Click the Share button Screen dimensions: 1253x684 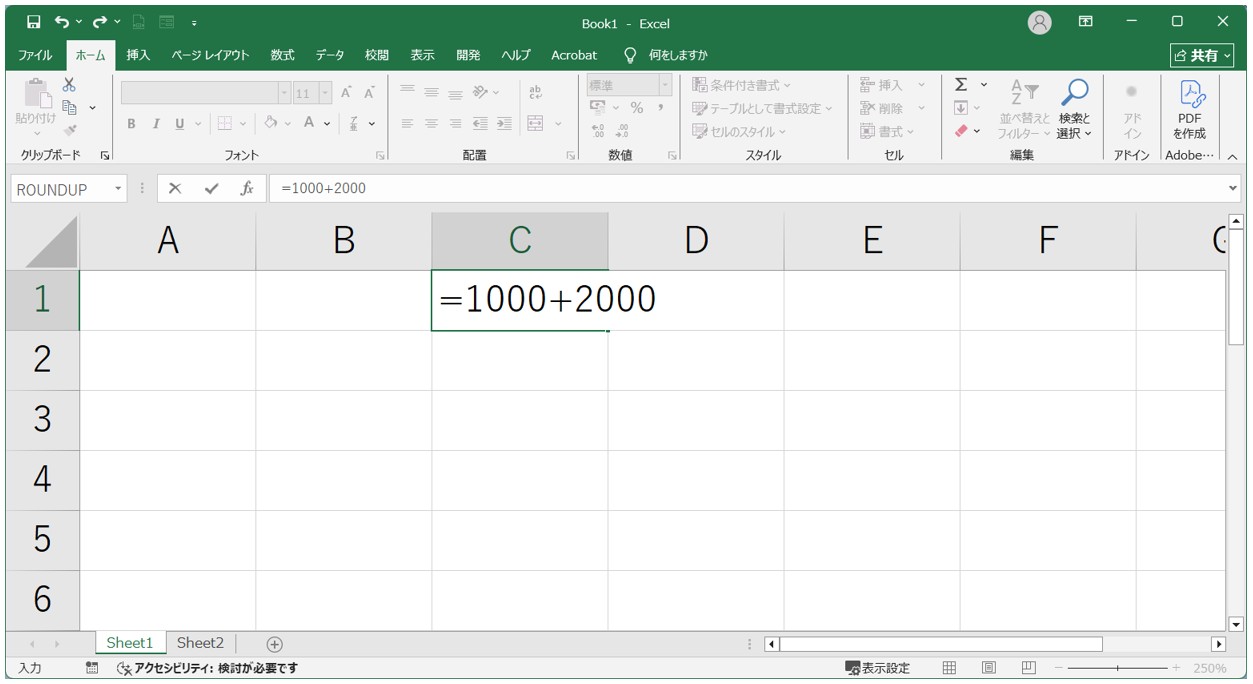pyautogui.click(x=1203, y=55)
